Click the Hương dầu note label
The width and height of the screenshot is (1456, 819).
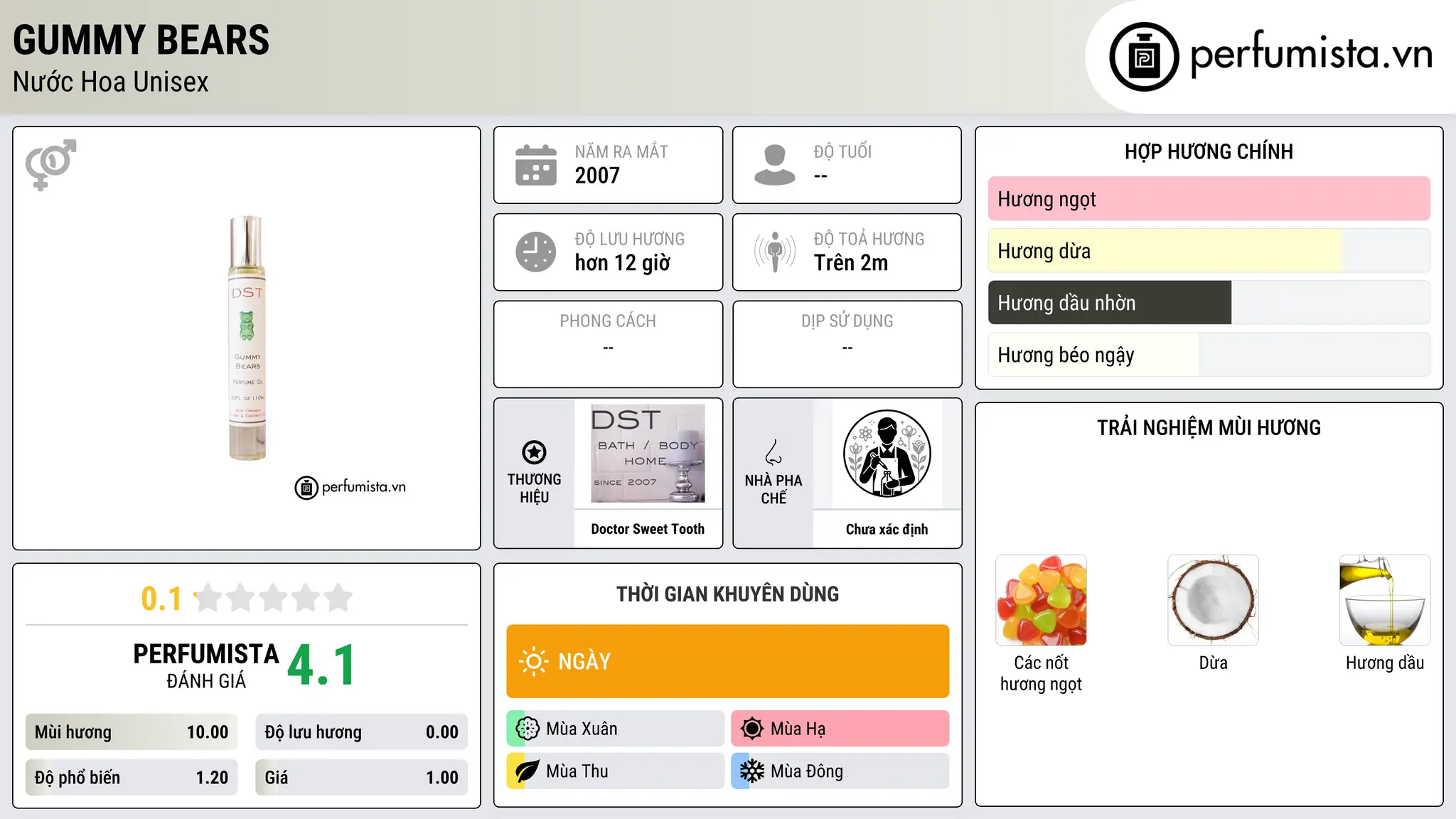tap(1385, 663)
